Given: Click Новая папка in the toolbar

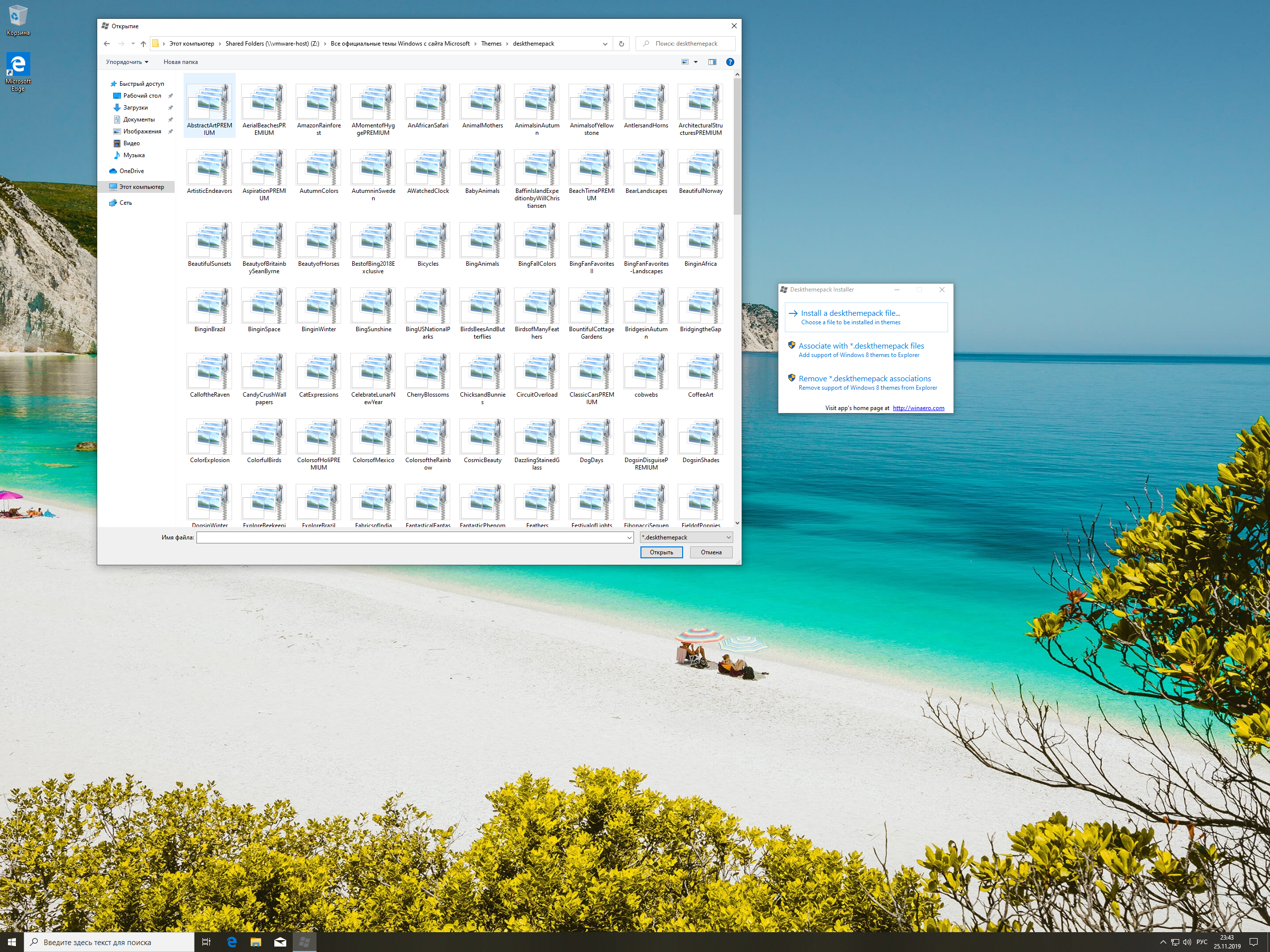Looking at the screenshot, I should tap(180, 62).
